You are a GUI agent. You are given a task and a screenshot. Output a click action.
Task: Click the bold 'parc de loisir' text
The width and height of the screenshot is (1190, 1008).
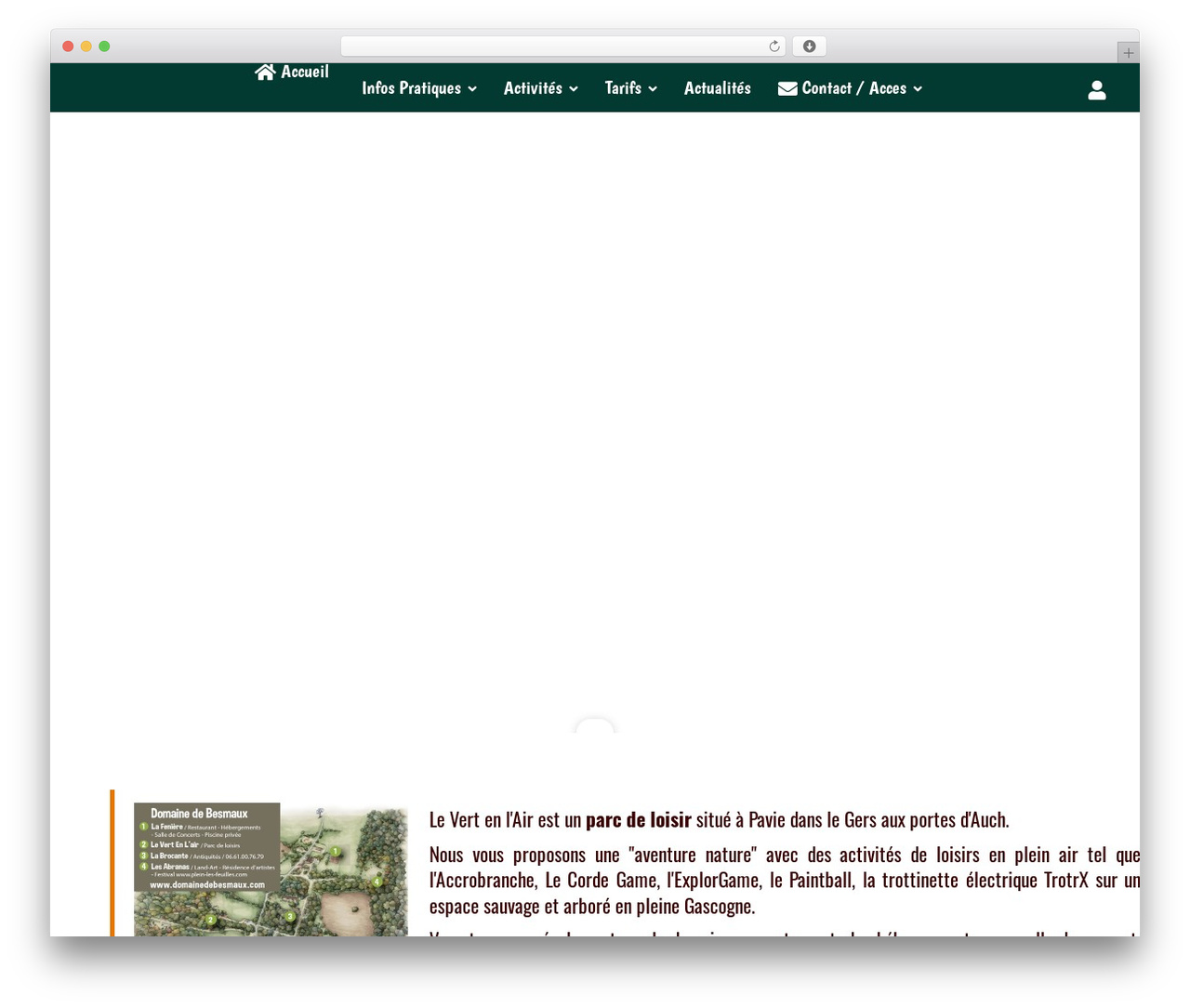click(x=639, y=820)
